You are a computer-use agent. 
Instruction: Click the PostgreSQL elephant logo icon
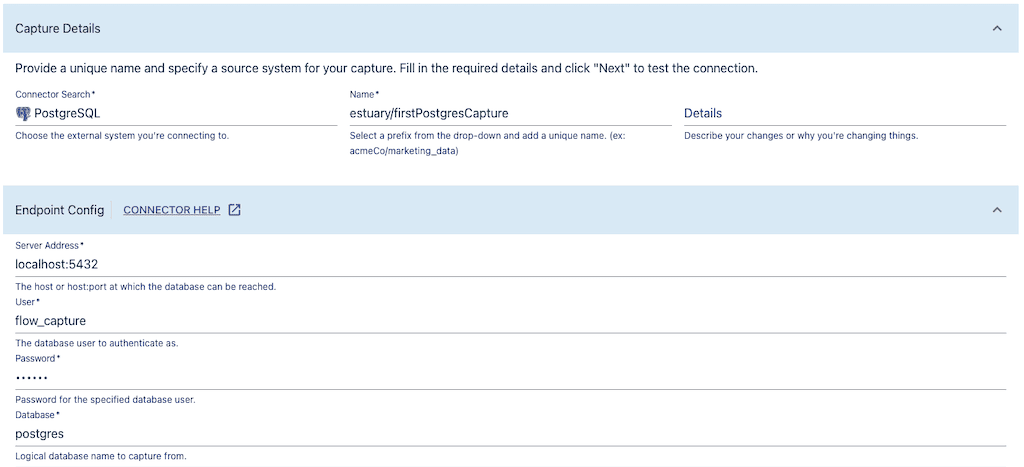(x=23, y=113)
